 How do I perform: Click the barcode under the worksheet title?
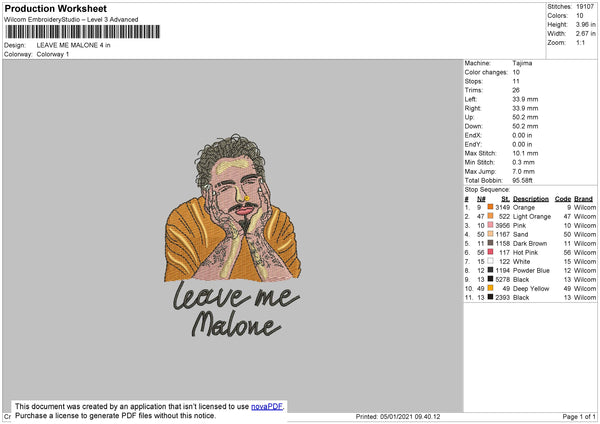[x=83, y=32]
